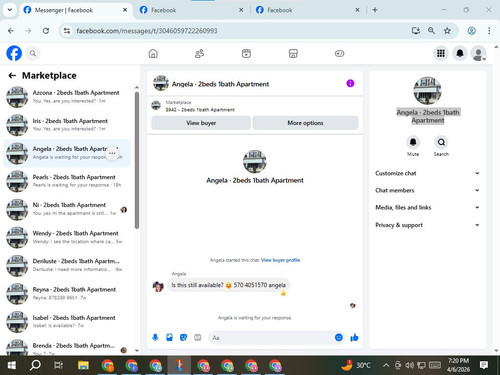Choose a sticker
This screenshot has width=500, height=375.
pos(183,338)
